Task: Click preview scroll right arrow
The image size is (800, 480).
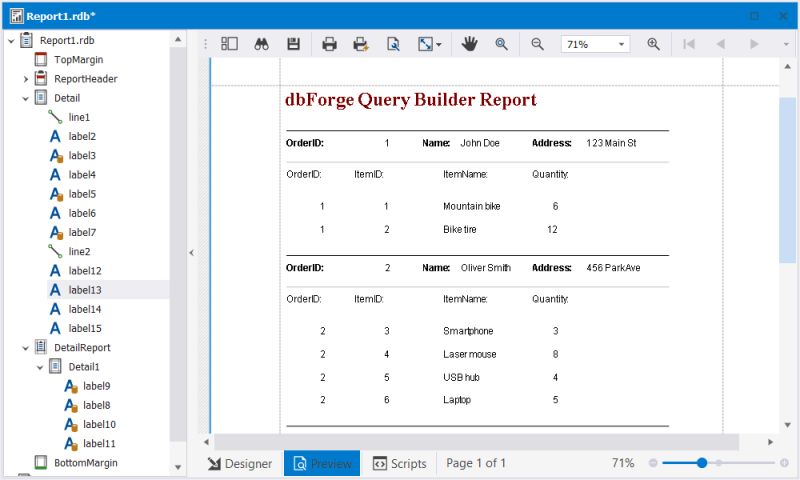Action: 770,442
